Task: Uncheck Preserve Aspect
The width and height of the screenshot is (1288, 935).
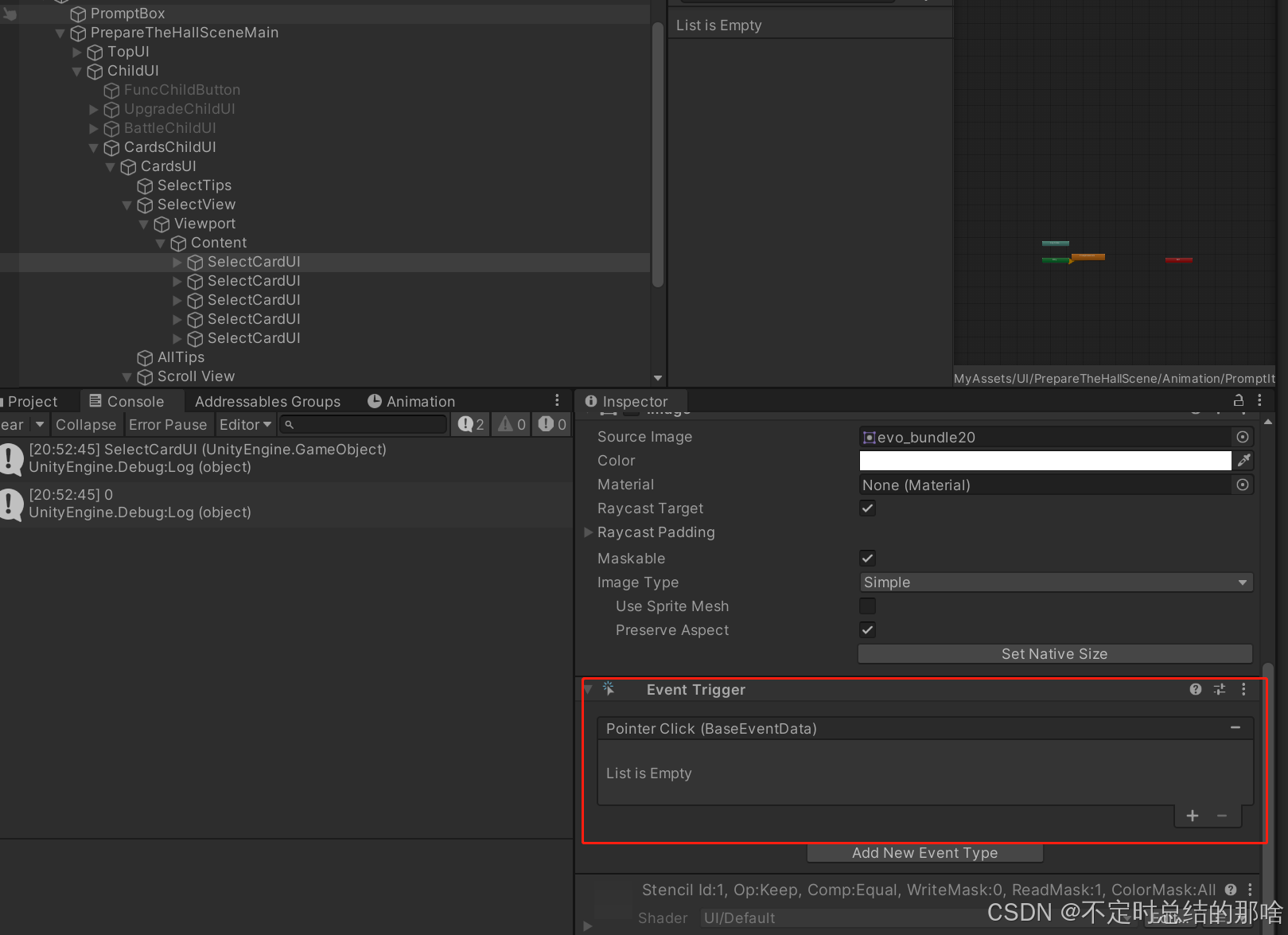Action: click(867, 629)
